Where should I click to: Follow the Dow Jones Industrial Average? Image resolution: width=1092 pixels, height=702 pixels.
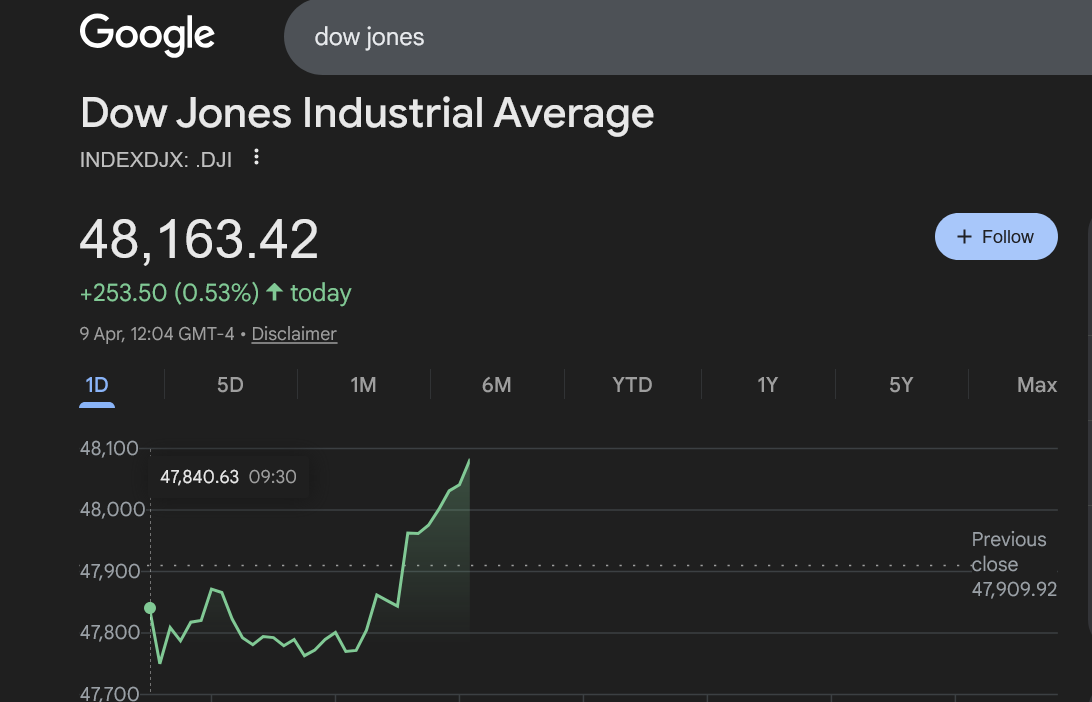point(995,236)
